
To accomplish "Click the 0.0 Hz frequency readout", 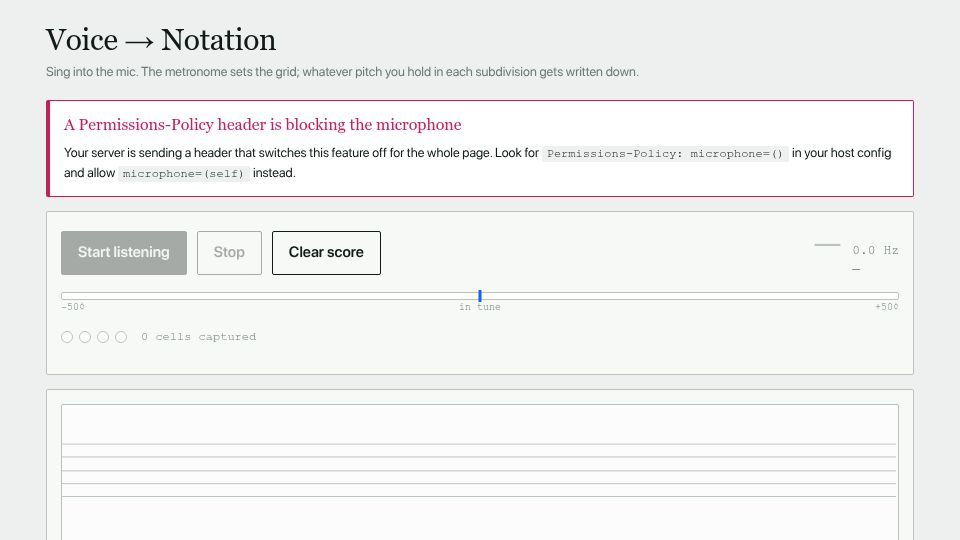I will pos(876,250).
